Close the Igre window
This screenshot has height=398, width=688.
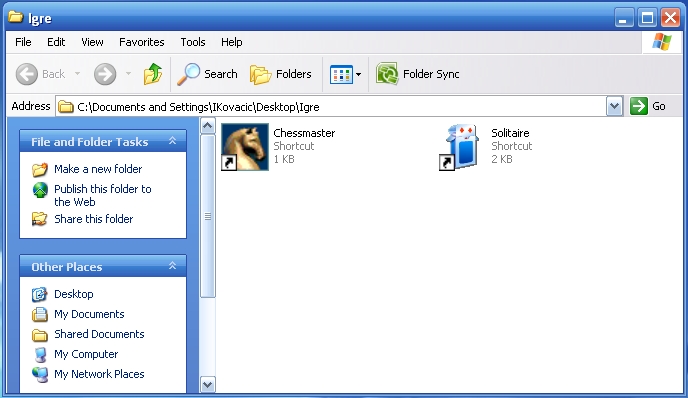670,18
